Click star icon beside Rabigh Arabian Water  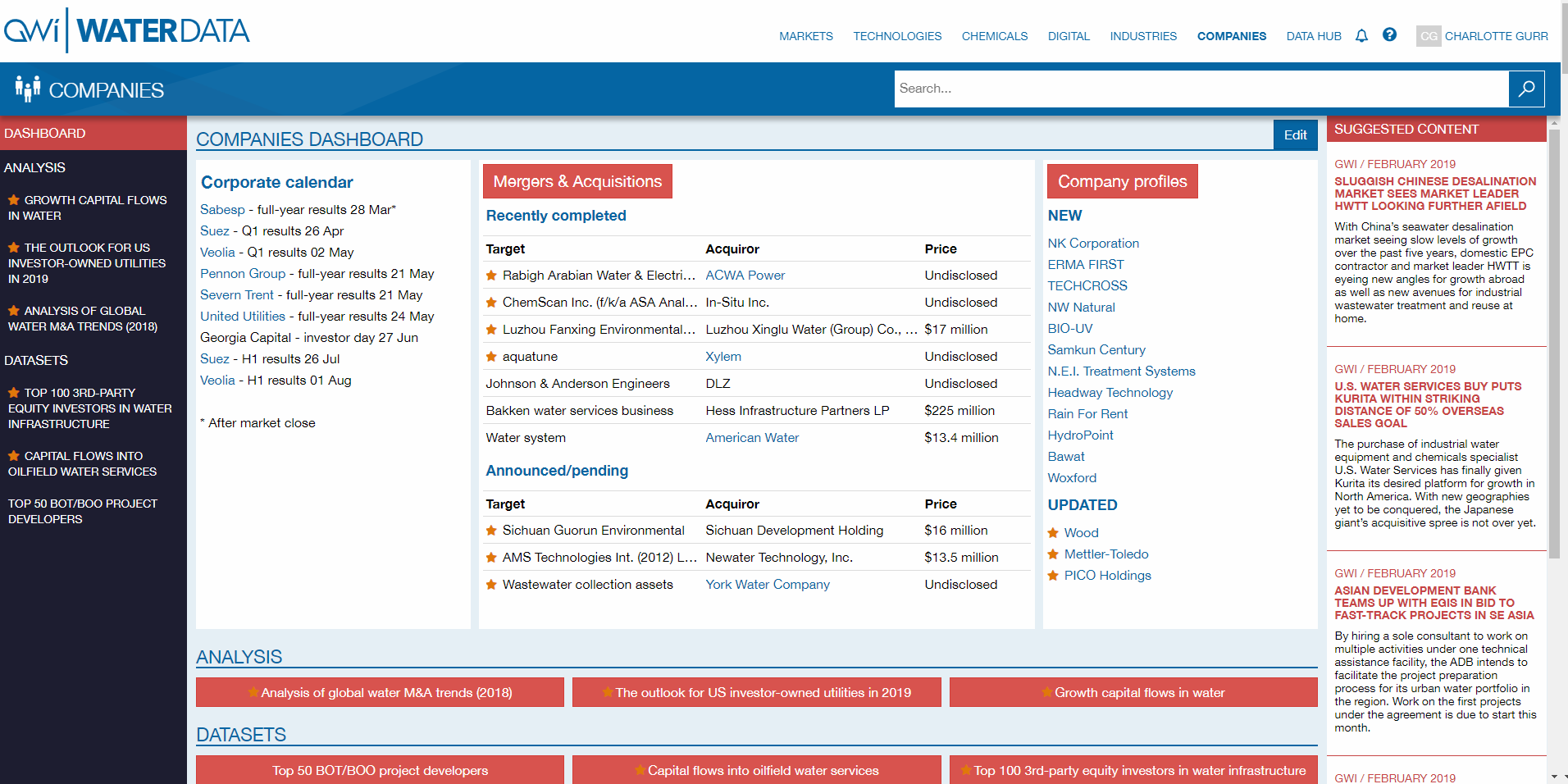[x=491, y=276]
